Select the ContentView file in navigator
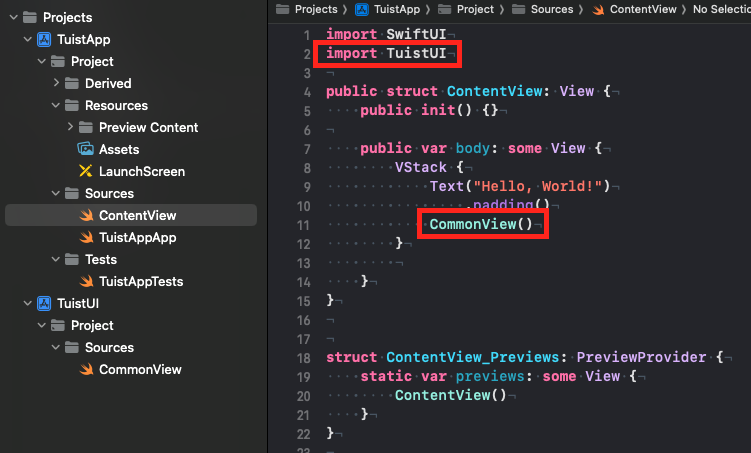The image size is (751, 453). click(131, 215)
